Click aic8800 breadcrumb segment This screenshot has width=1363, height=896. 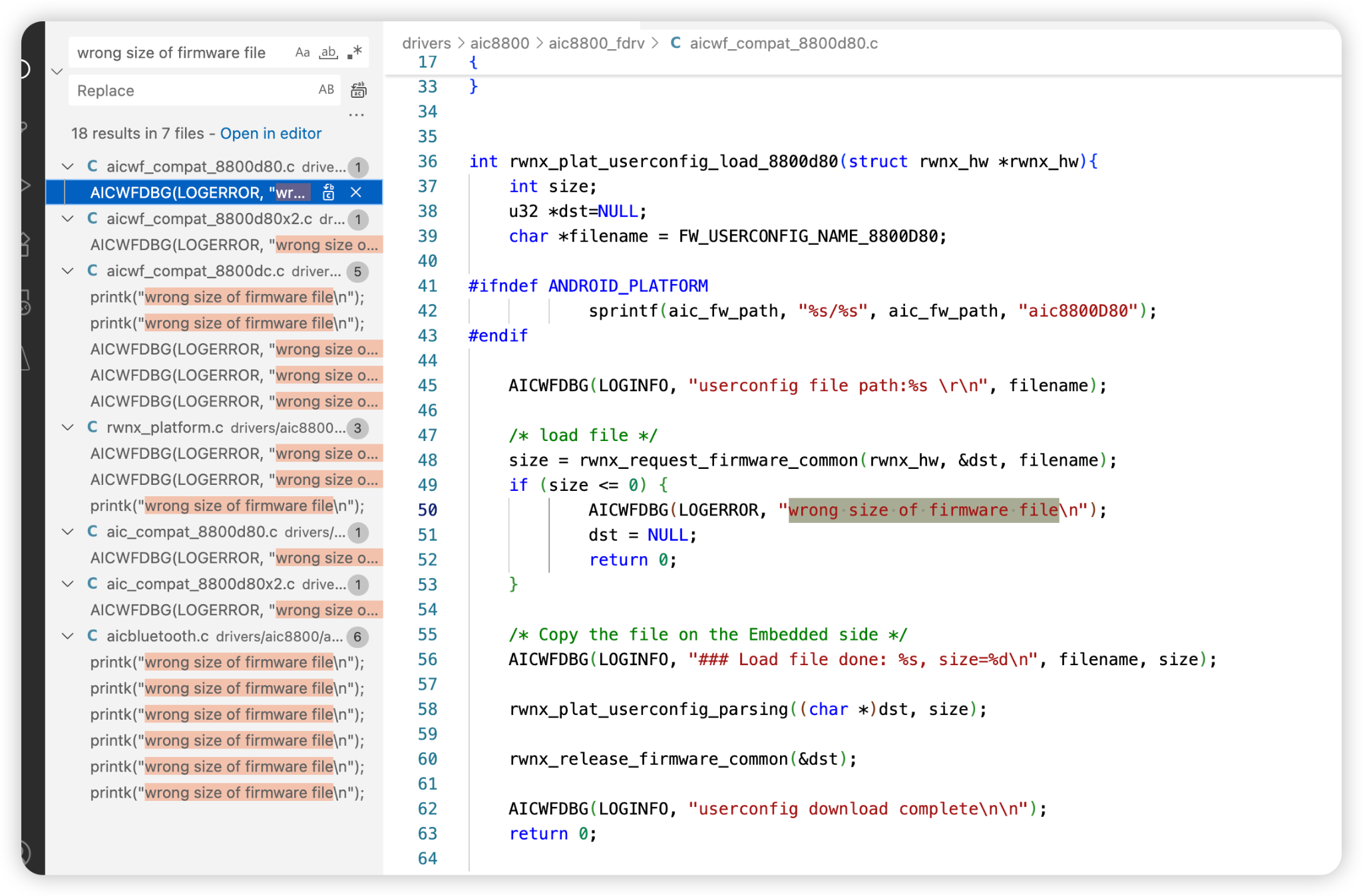(500, 43)
